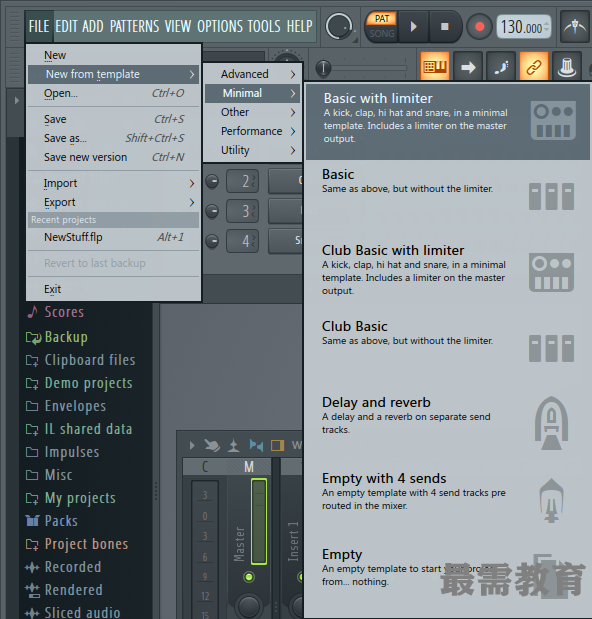Open the Recorded folder
Screen dimensions: 592x619
tap(63, 566)
